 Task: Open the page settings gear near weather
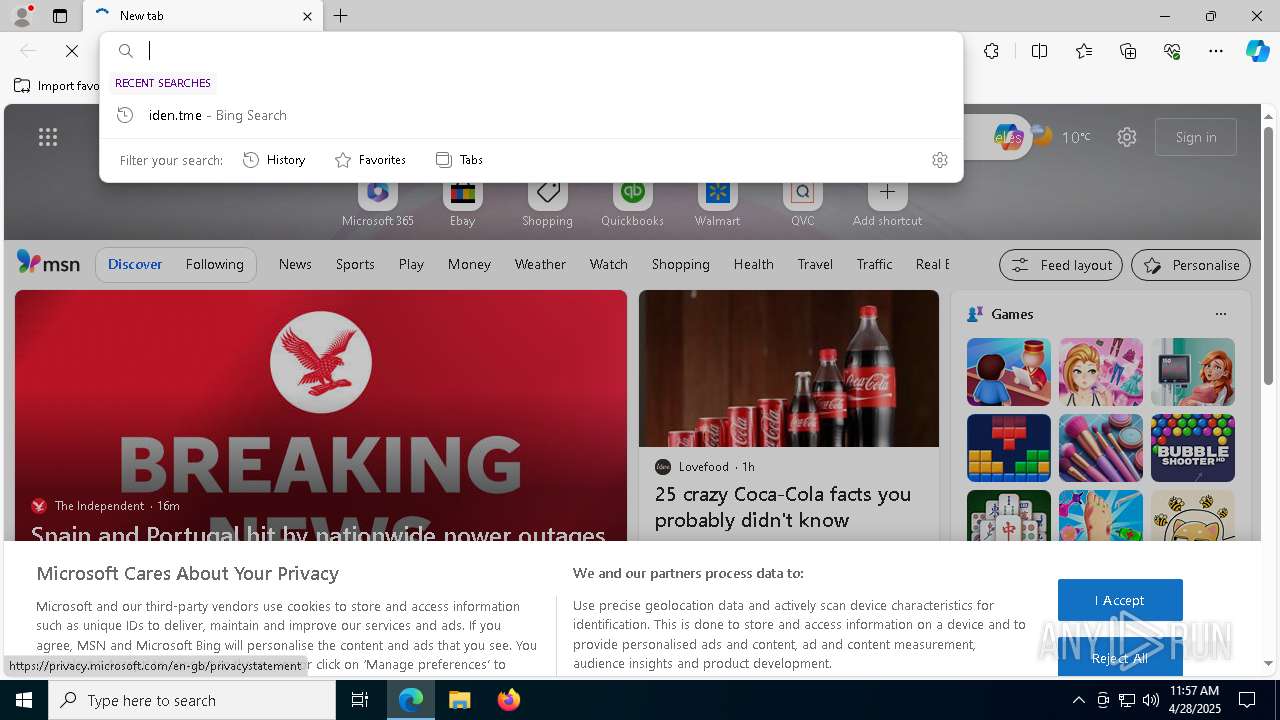(x=1127, y=137)
